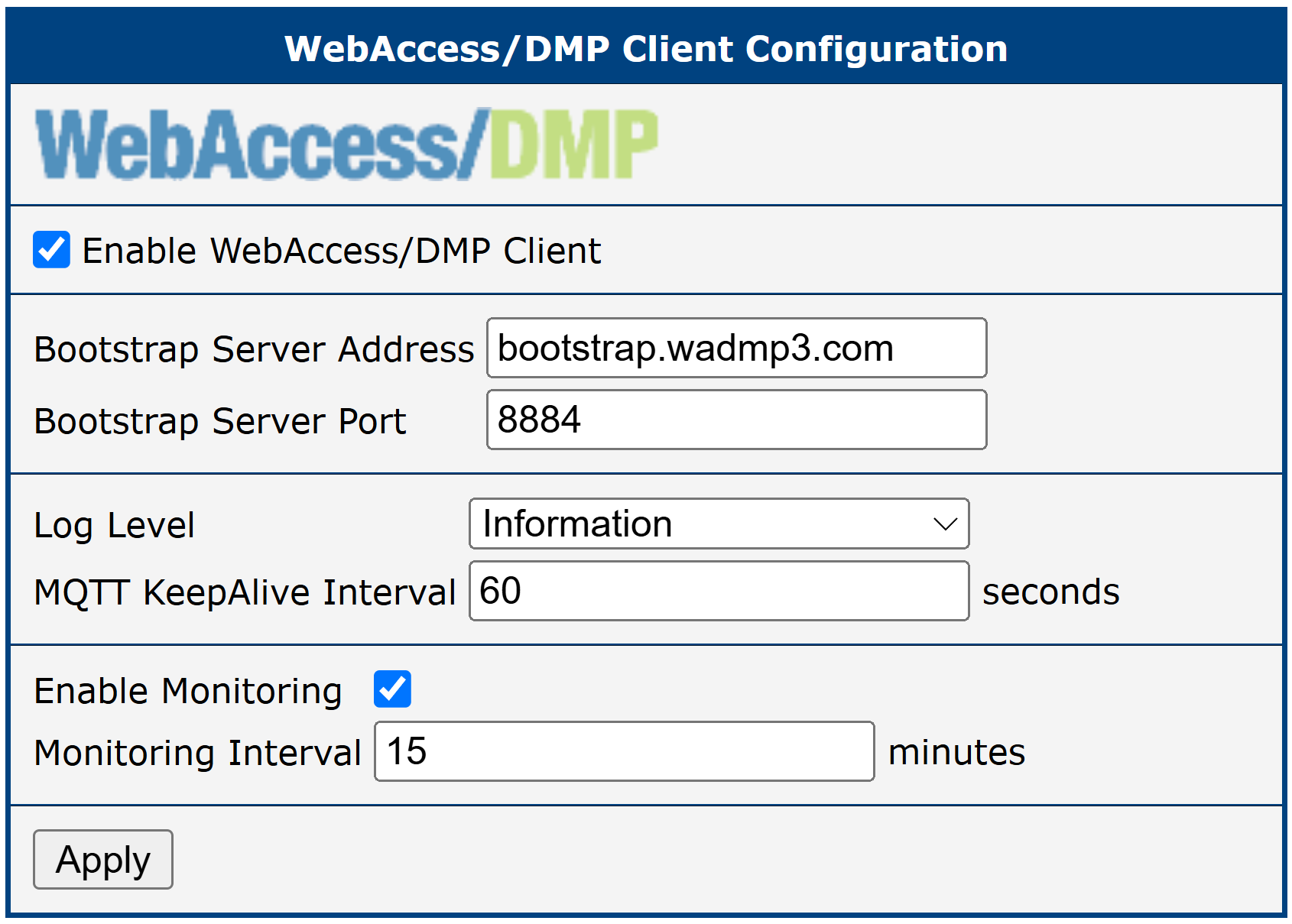Image resolution: width=1292 pixels, height=924 pixels.
Task: Click the 'seconds' unit text
Action: coord(1051,592)
